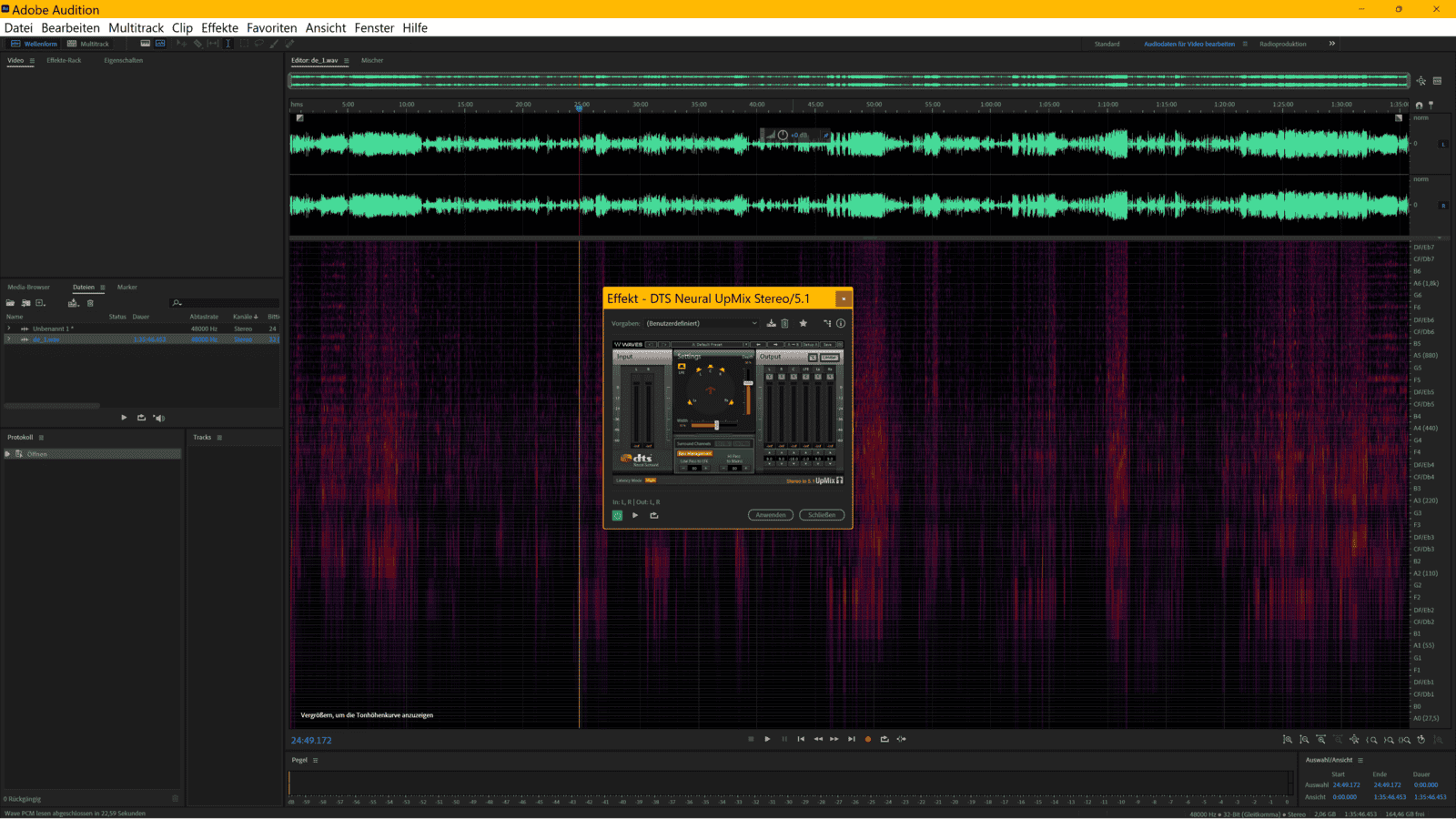Open effect info icon in dialog
Viewport: 1456px width, 819px height.
pos(841,323)
